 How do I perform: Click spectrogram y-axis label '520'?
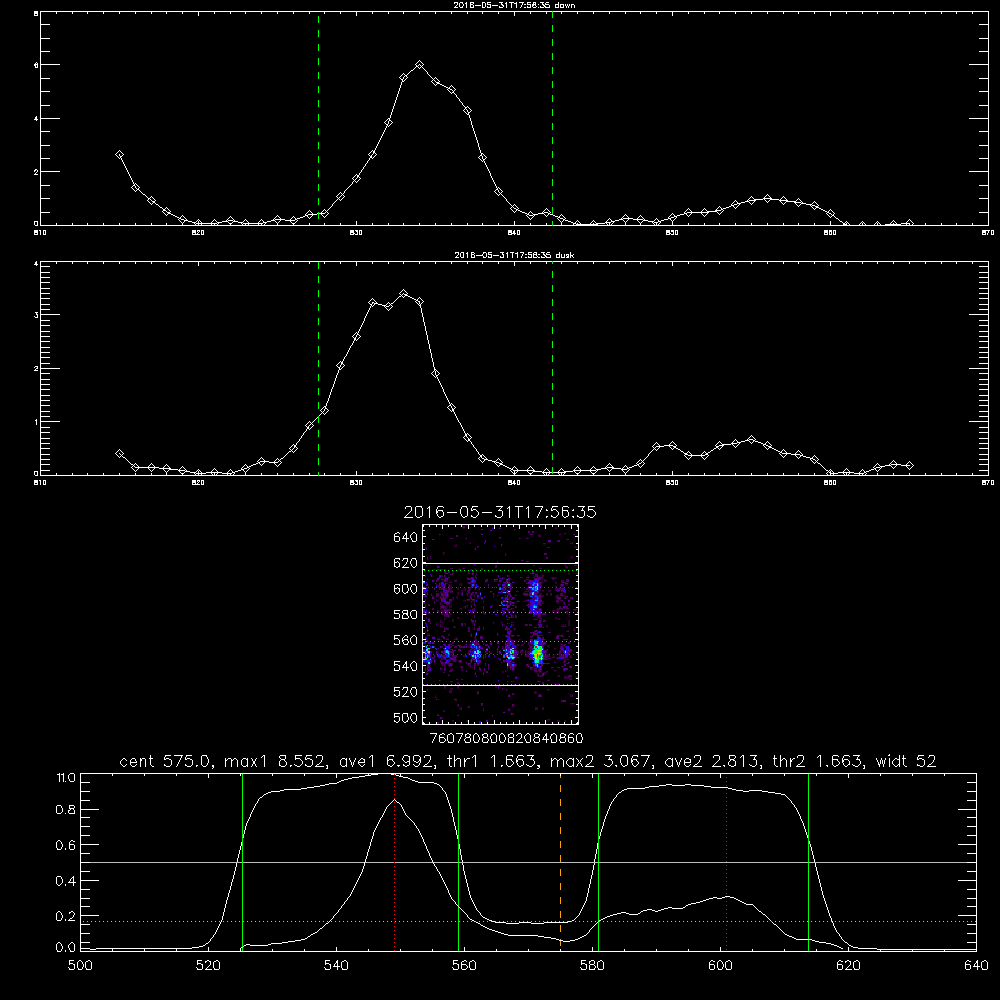pyautogui.click(x=406, y=692)
